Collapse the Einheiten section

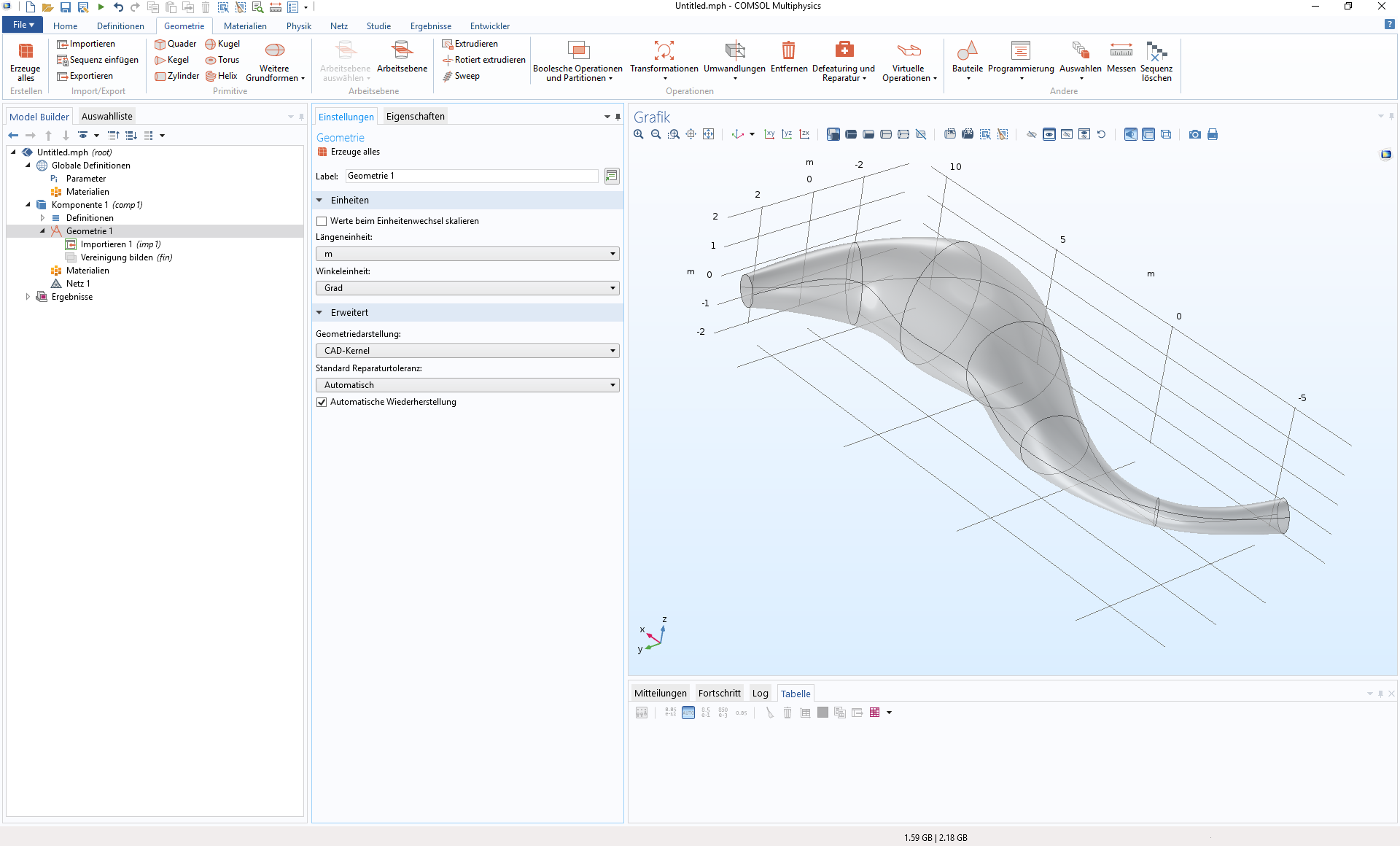[319, 200]
